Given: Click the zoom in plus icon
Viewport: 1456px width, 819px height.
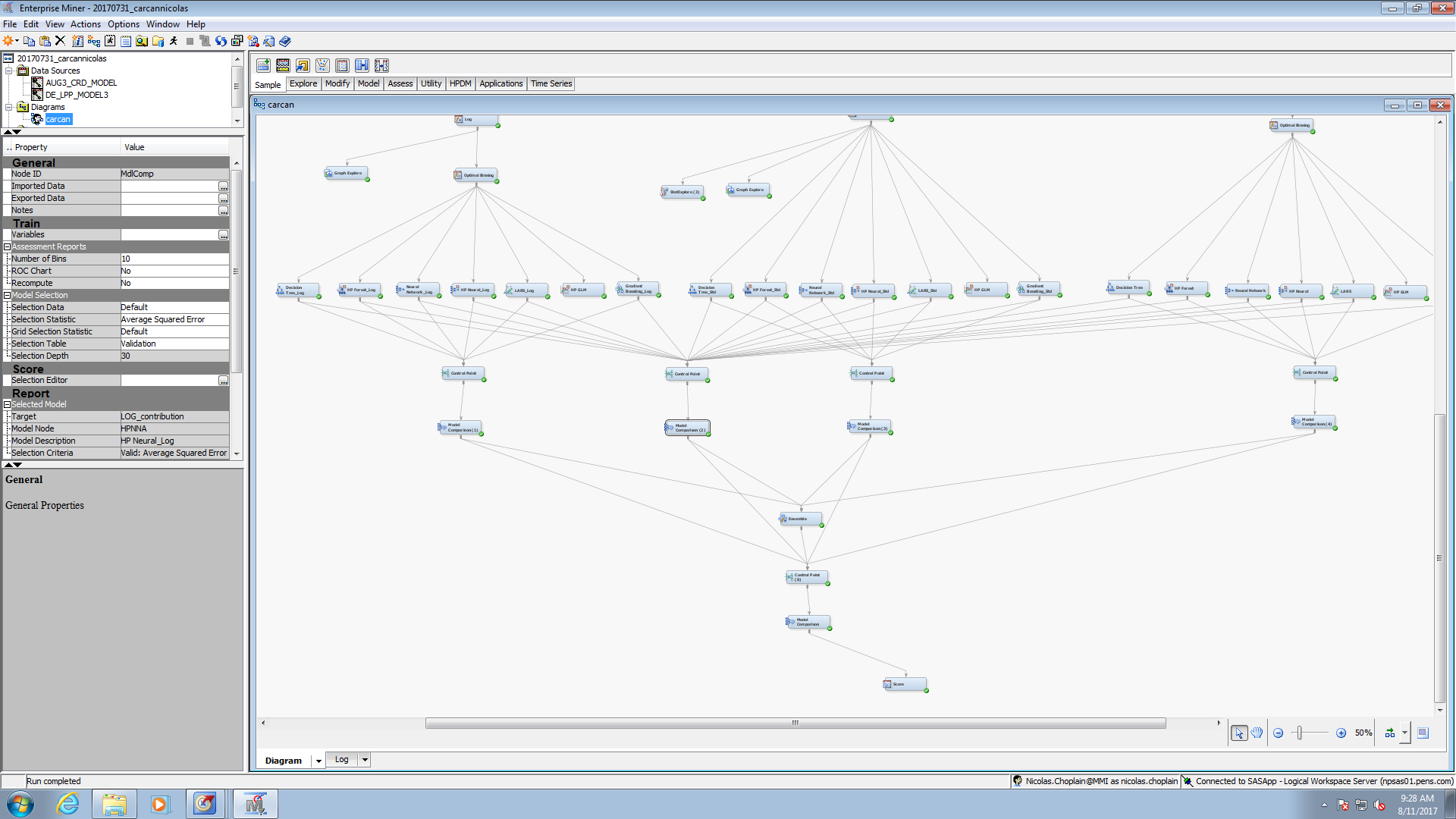Looking at the screenshot, I should point(1341,733).
